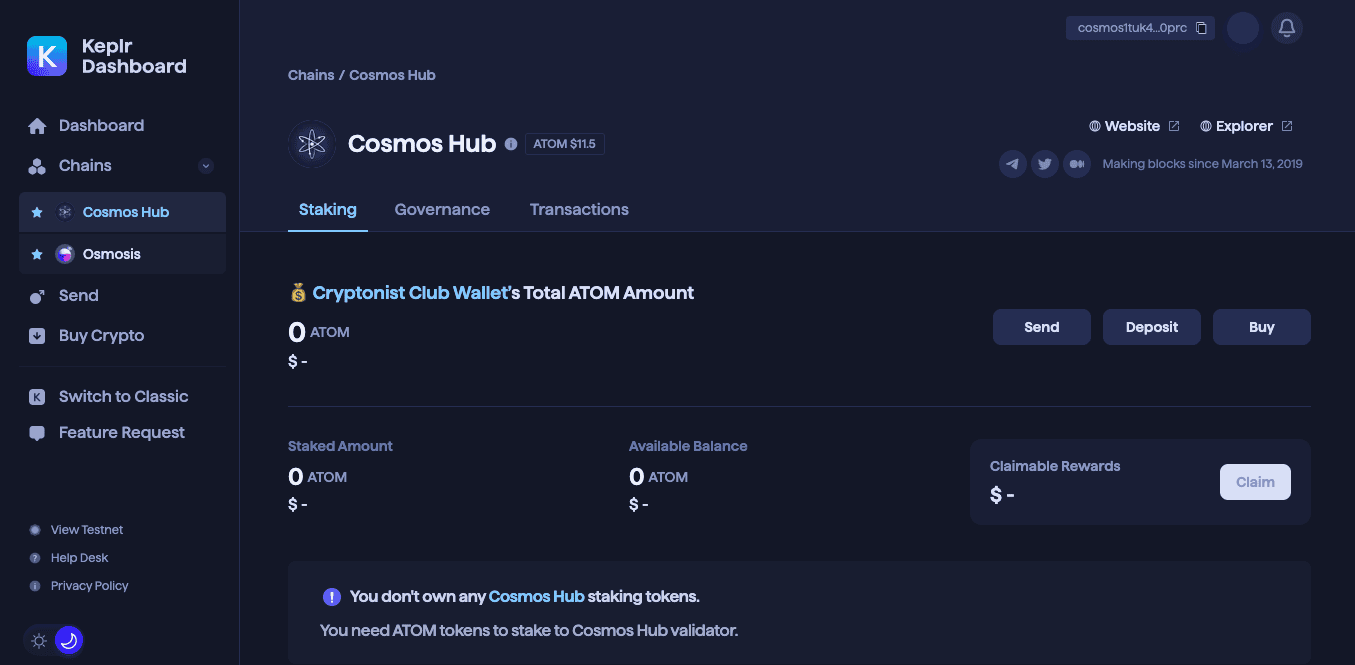Select dark mode moon icon
The image size is (1355, 665).
pyautogui.click(x=69, y=640)
